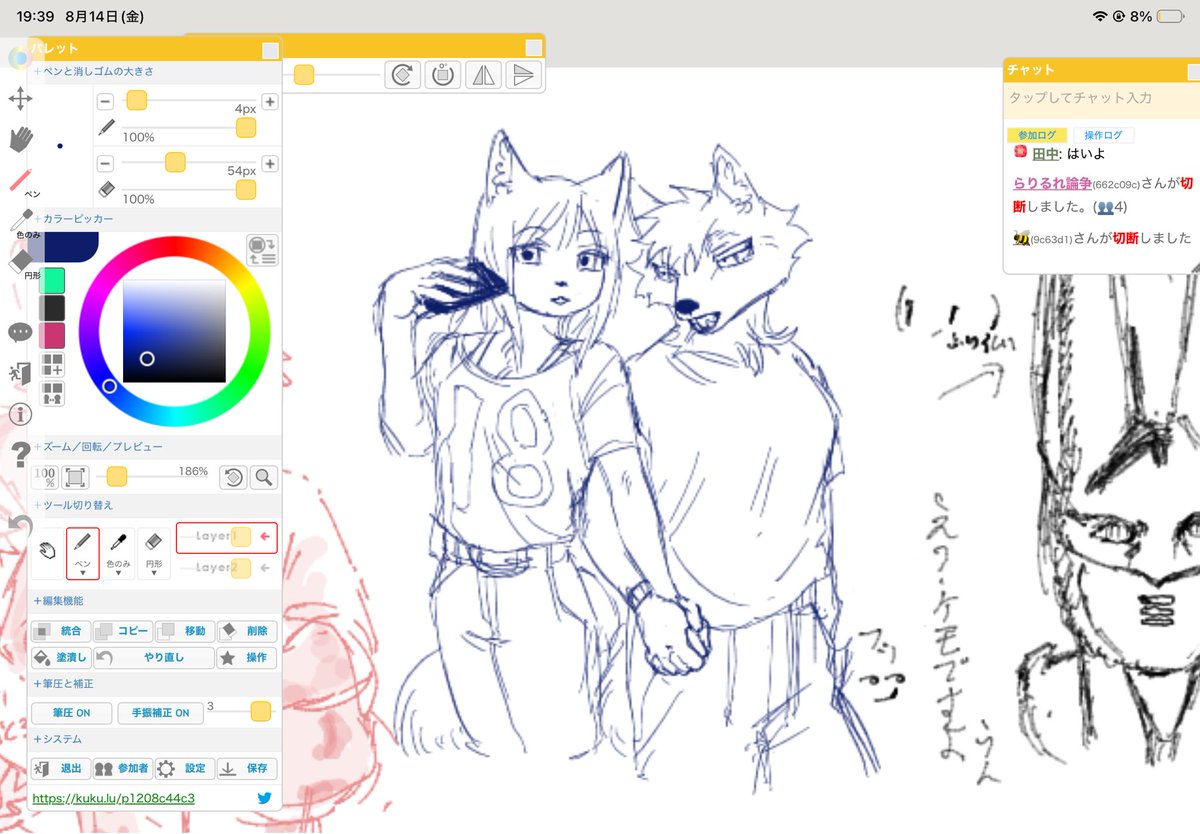Pick the 色のみ eyedropper tool in tool switcher

(x=119, y=553)
